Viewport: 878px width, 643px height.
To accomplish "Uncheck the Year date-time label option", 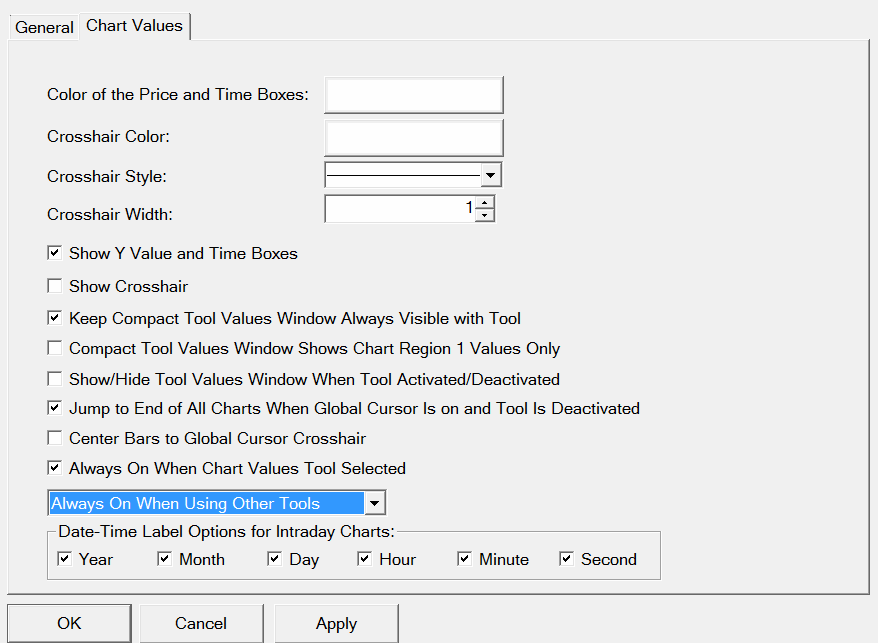I will click(x=65, y=559).
